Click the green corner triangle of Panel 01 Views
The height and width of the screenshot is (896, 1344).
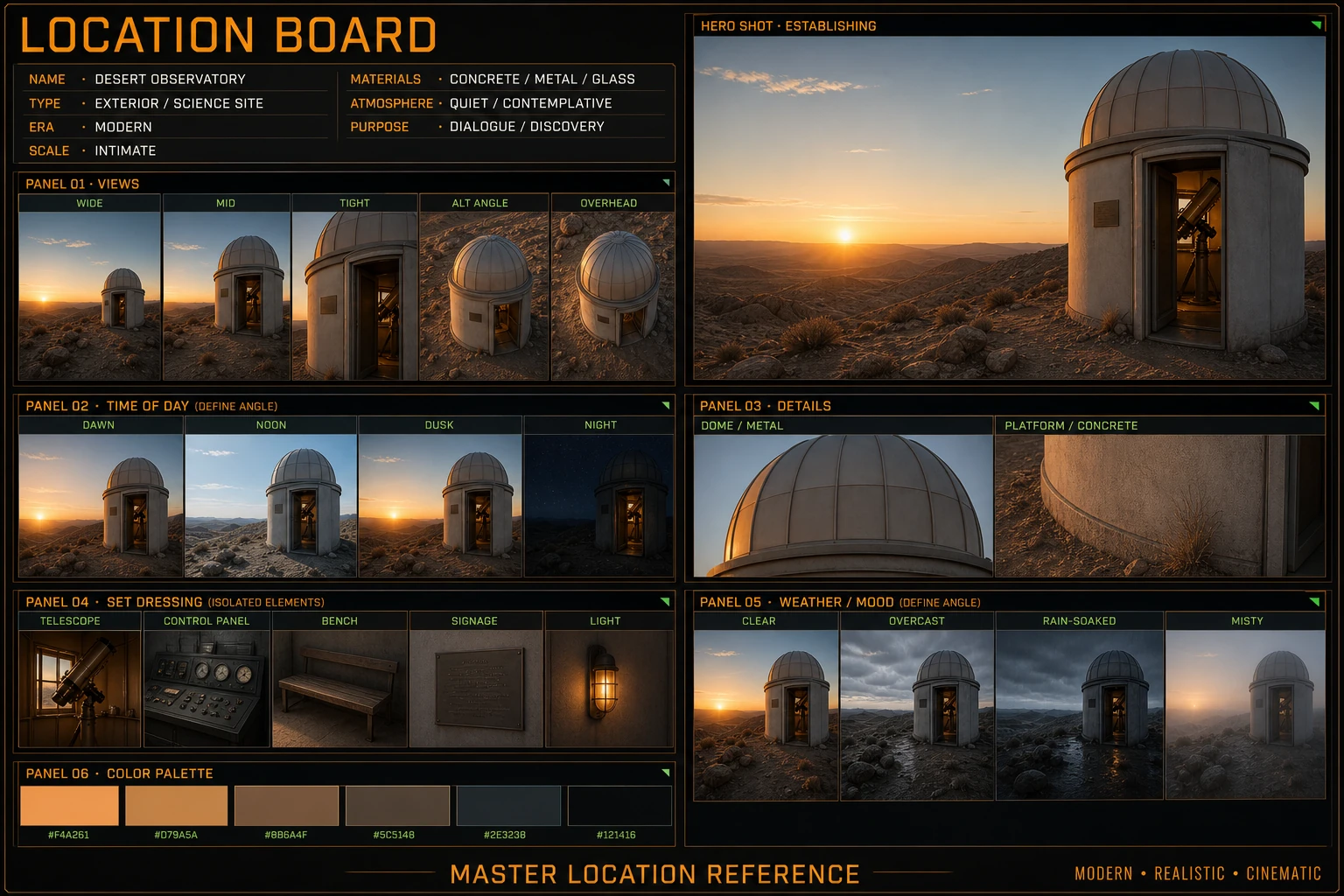pos(666,183)
